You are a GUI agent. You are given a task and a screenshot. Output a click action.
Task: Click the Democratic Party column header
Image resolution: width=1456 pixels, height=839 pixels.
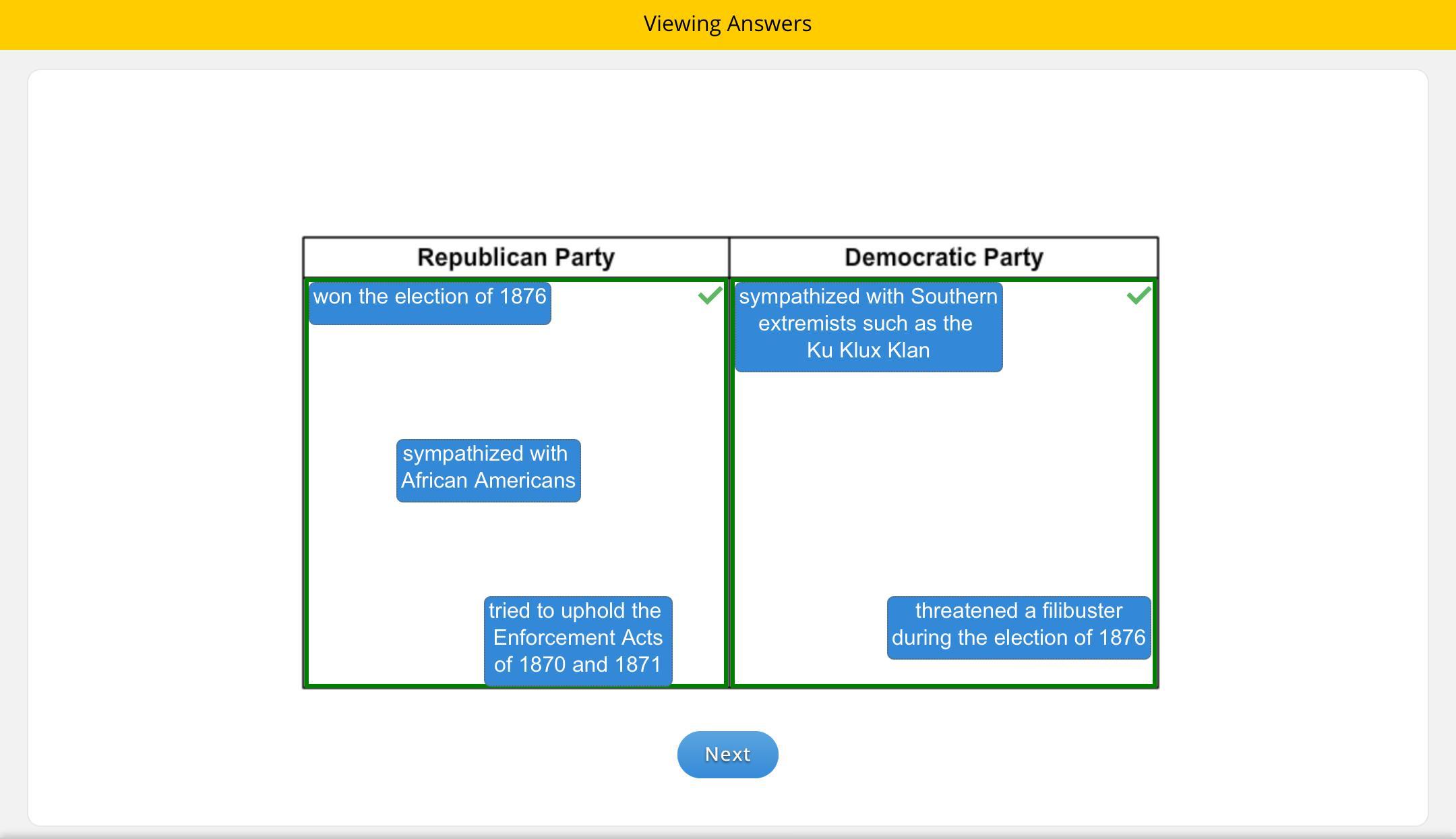pyautogui.click(x=944, y=257)
